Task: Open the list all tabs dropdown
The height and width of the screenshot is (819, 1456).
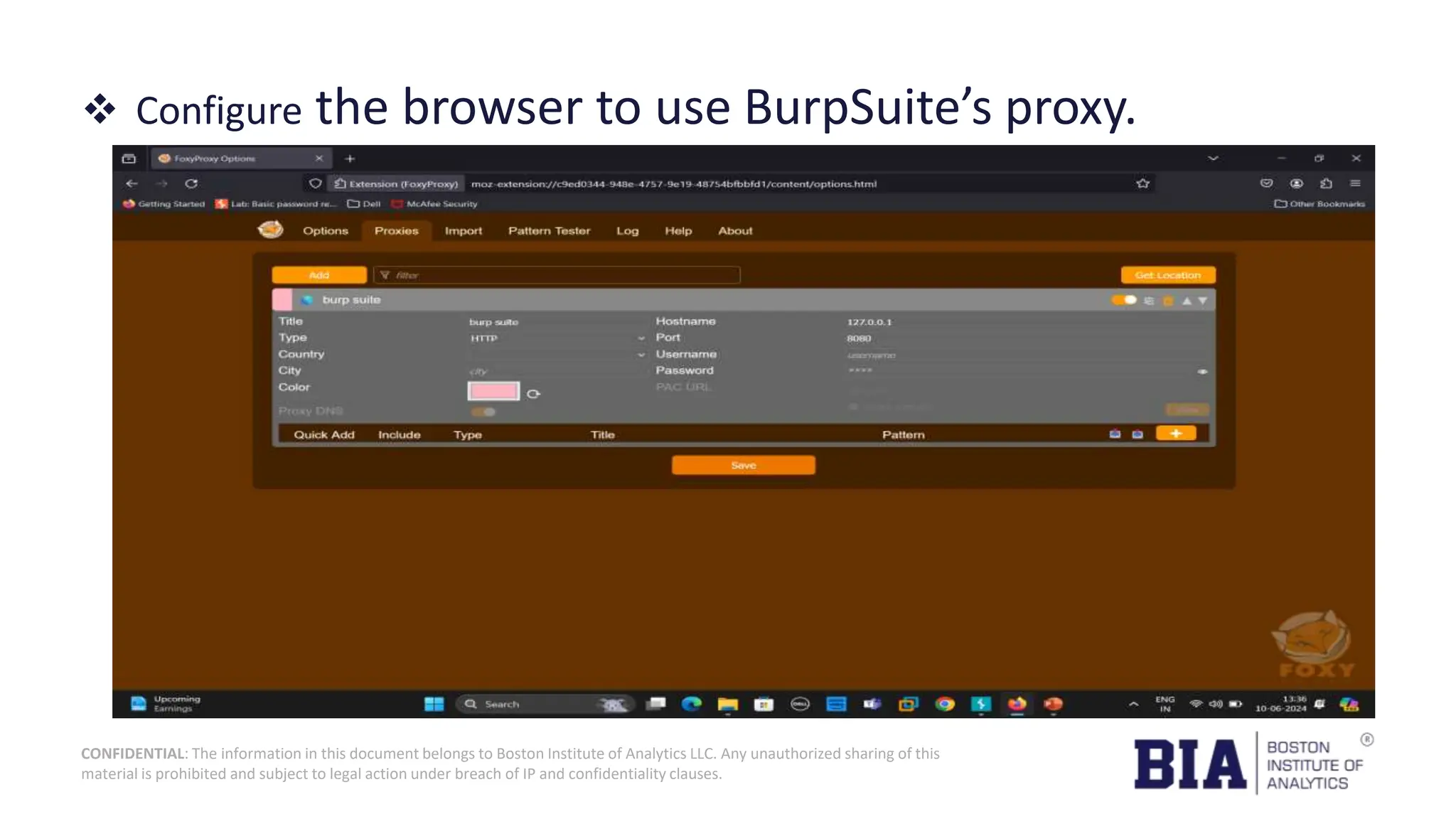Action: [x=1213, y=159]
